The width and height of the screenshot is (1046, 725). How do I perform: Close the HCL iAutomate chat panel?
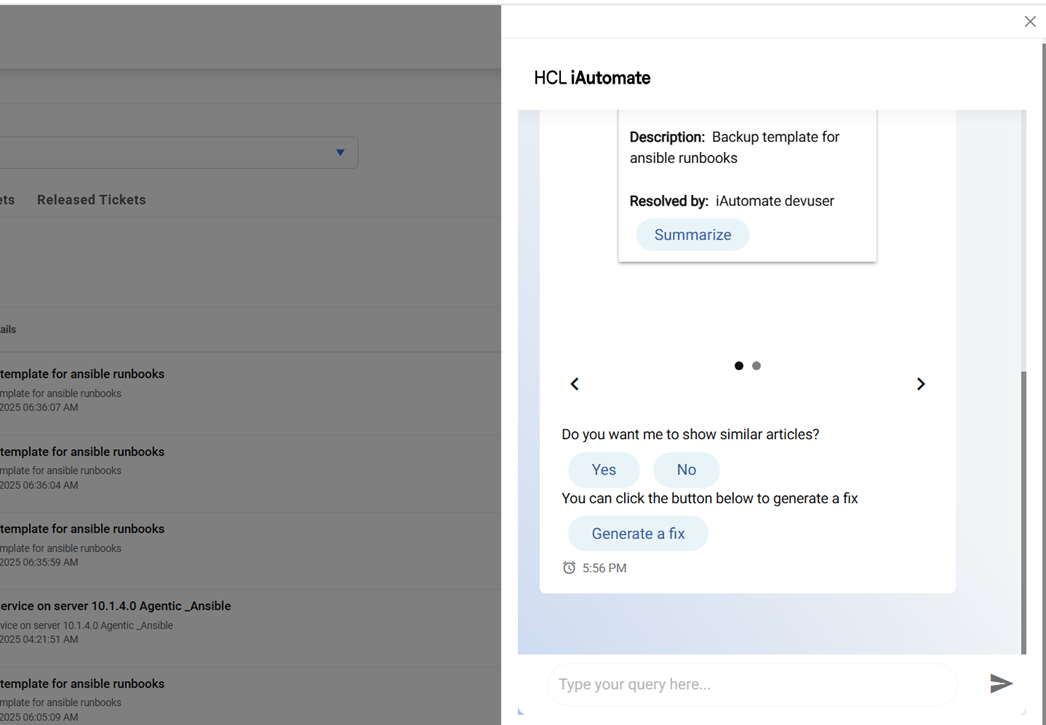click(x=1030, y=21)
